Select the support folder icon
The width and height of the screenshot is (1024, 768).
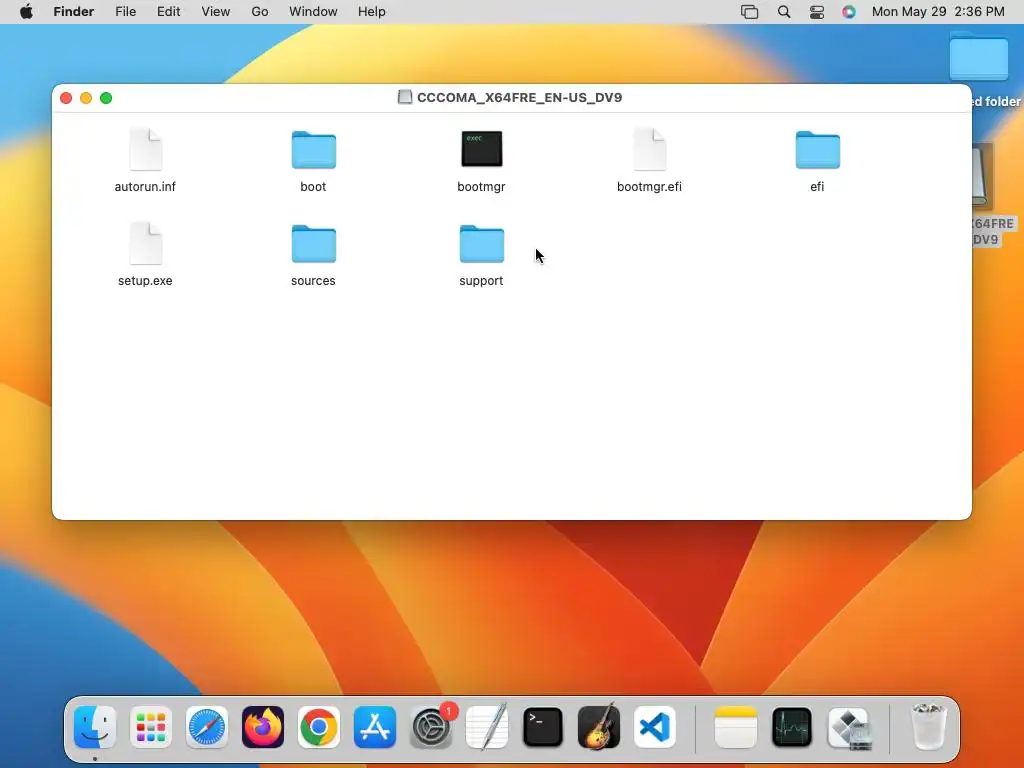(x=482, y=244)
